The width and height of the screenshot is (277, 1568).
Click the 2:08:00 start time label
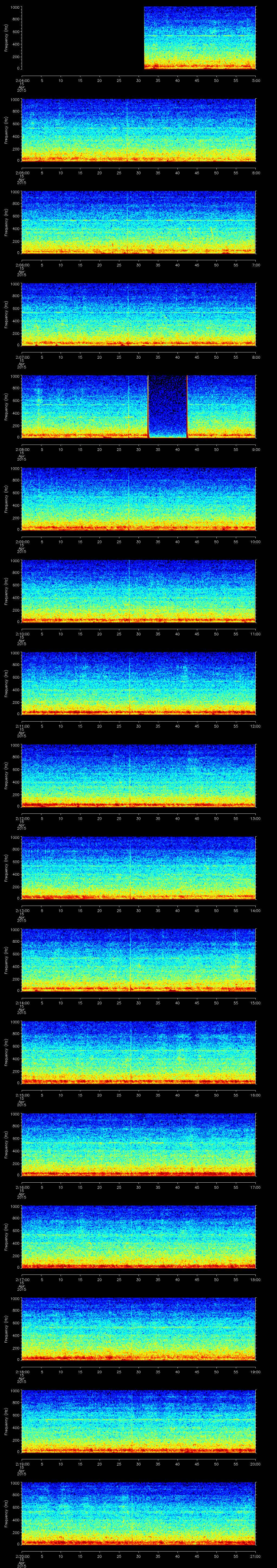[22, 449]
